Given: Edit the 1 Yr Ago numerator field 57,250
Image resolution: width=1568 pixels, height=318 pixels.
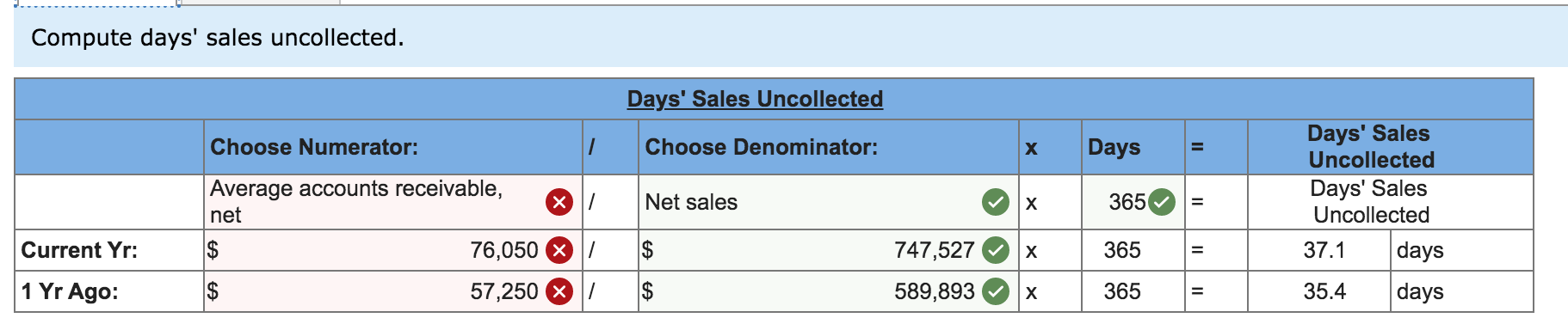Looking at the screenshot, I should (x=392, y=291).
